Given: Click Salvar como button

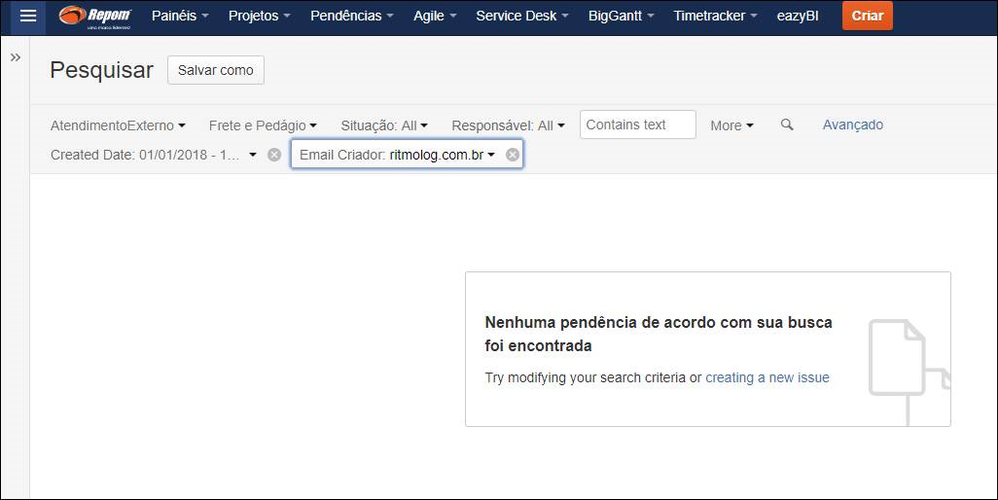Looking at the screenshot, I should 216,70.
